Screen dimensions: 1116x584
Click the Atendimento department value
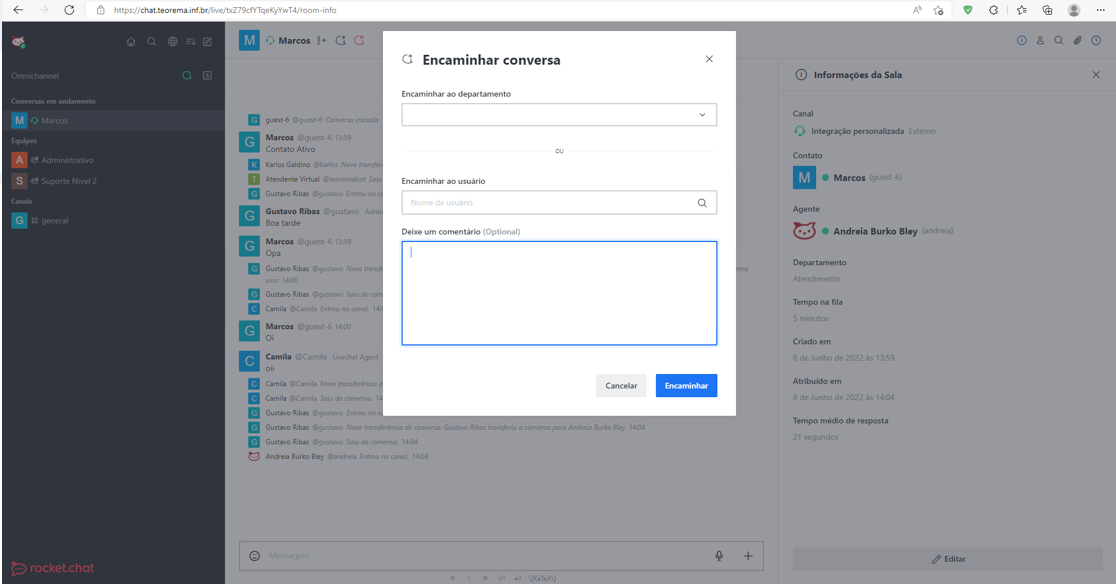tap(816, 279)
